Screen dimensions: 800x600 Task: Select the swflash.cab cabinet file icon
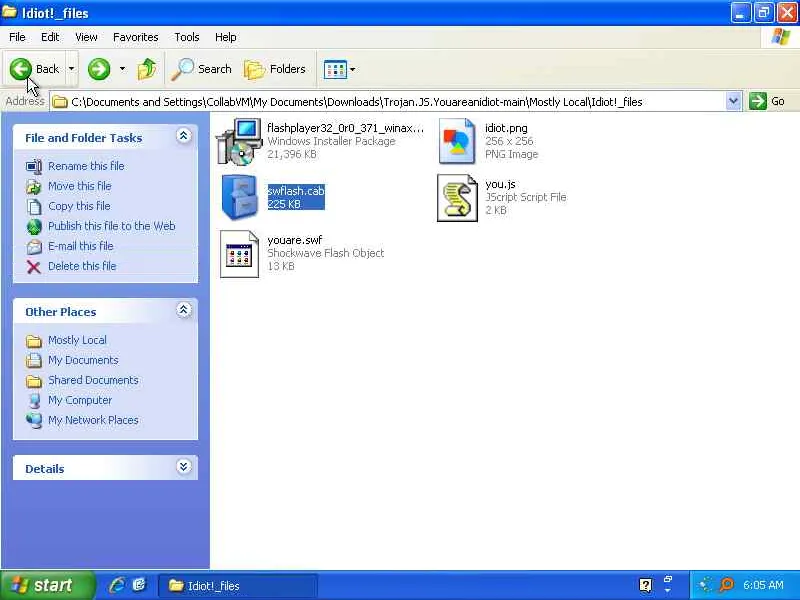240,197
